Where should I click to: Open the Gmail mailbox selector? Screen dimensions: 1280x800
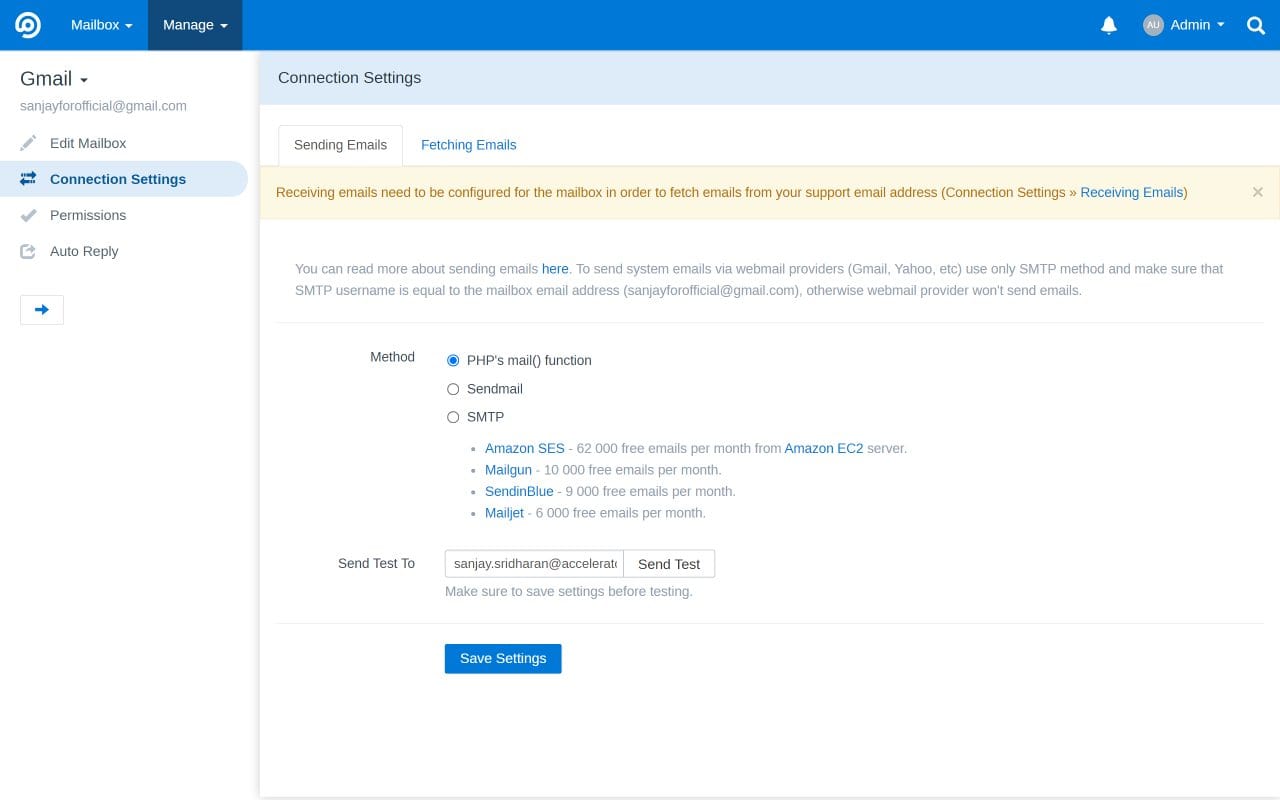tap(53, 78)
